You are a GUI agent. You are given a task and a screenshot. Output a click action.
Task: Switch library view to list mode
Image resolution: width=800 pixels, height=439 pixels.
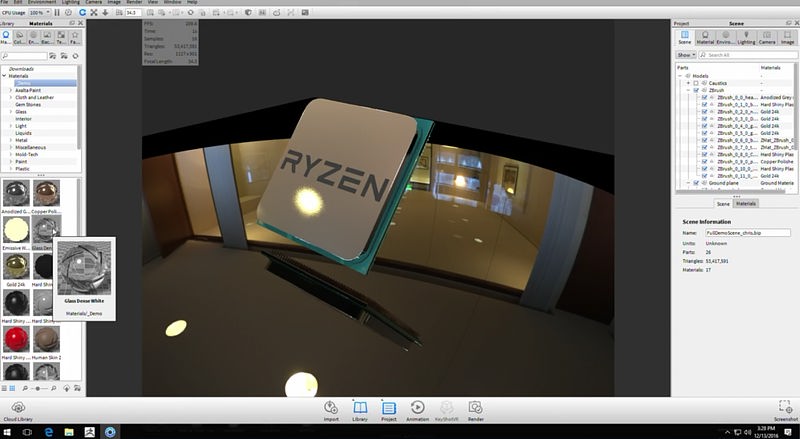[x=4, y=388]
